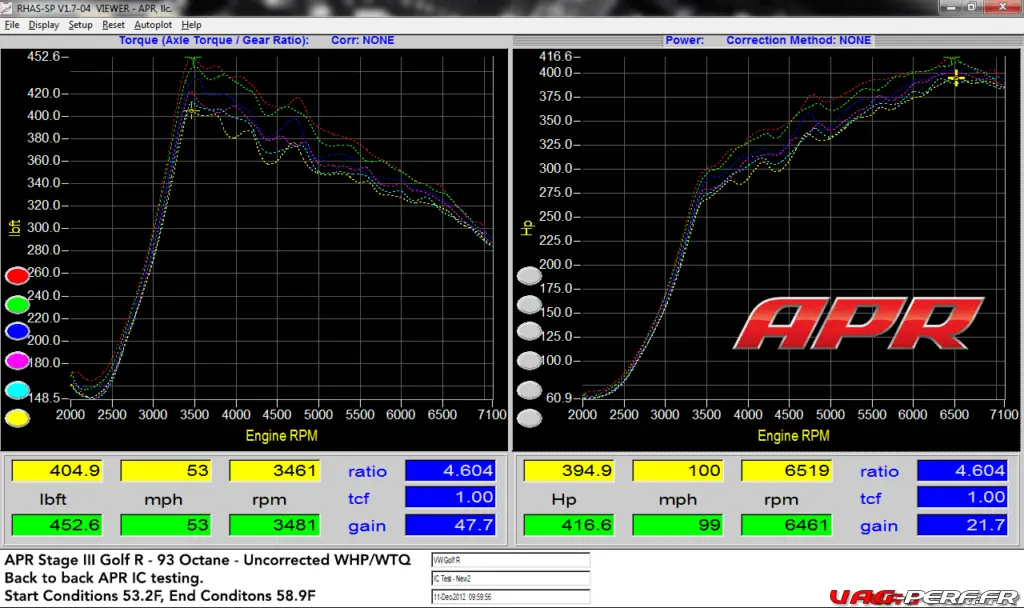
Task: Click the torque panel tcf field 1.00
Action: 451,498
